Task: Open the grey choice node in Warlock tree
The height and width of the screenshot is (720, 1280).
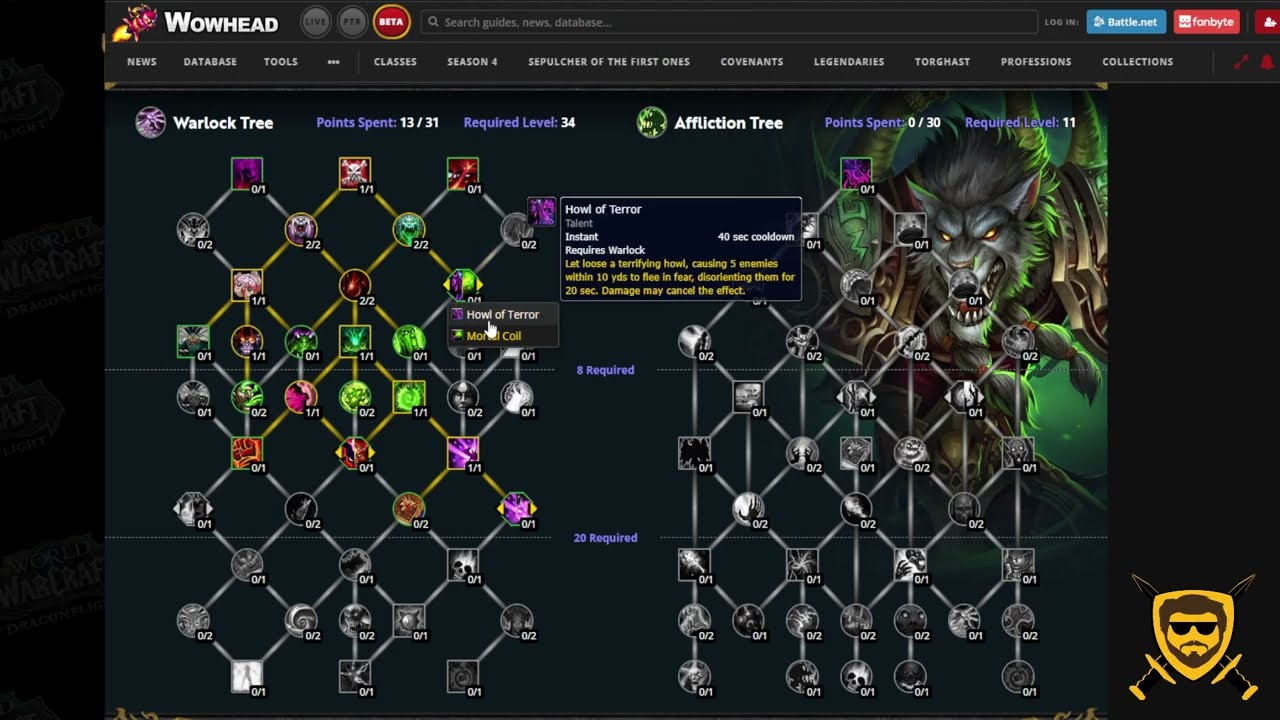Action: tap(192, 509)
